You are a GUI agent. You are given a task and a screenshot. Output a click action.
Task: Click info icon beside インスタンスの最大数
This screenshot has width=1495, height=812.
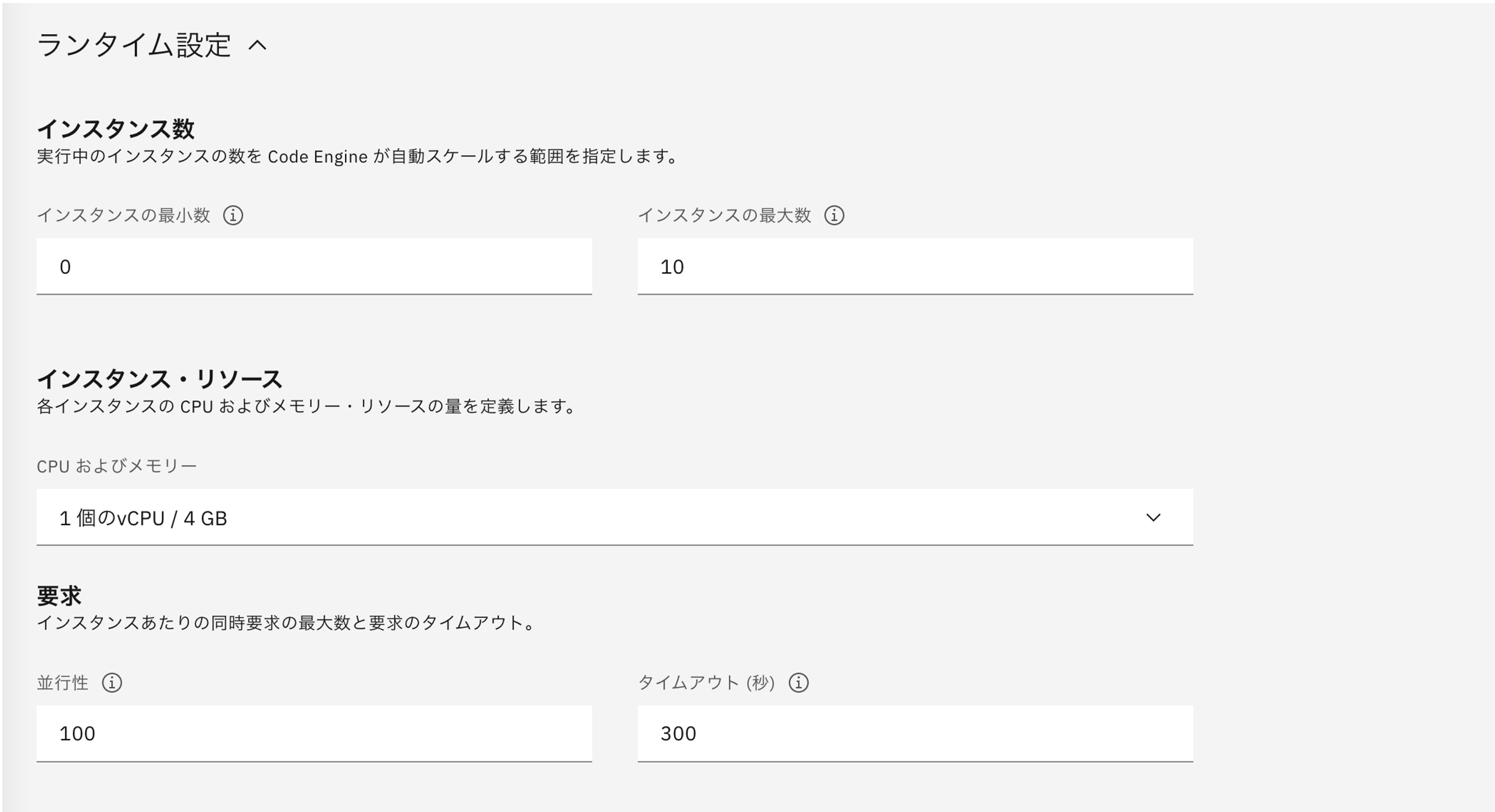click(834, 215)
